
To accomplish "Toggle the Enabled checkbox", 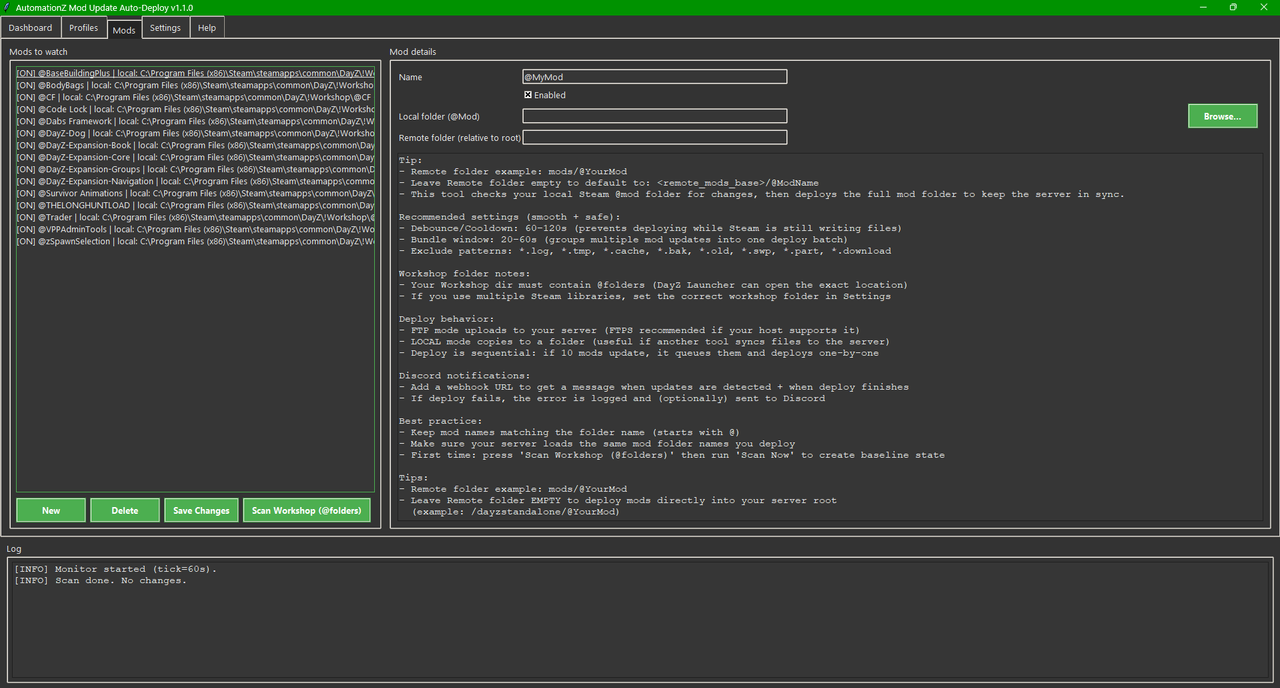I will coord(528,95).
